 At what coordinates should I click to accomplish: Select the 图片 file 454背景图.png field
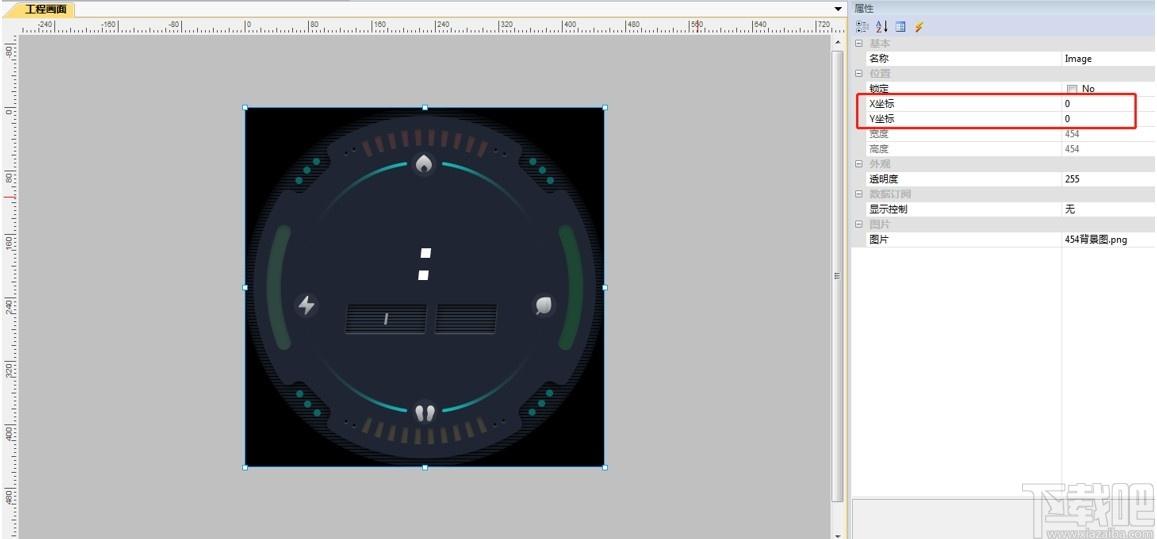point(1108,240)
